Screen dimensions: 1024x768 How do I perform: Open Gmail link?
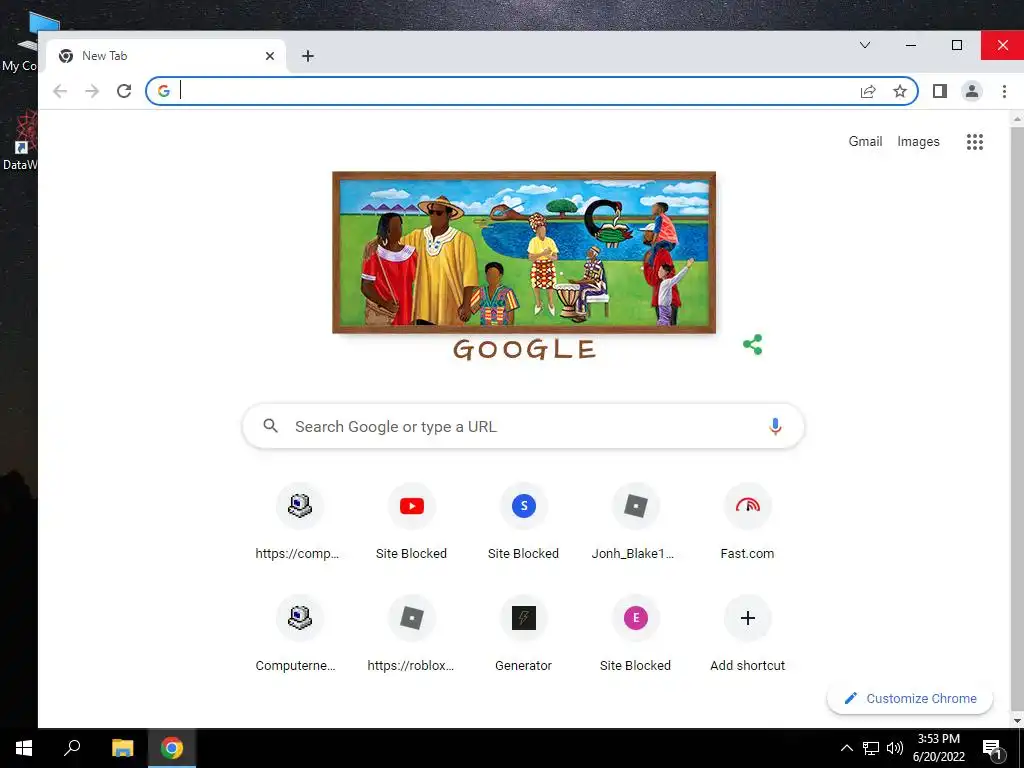(865, 142)
